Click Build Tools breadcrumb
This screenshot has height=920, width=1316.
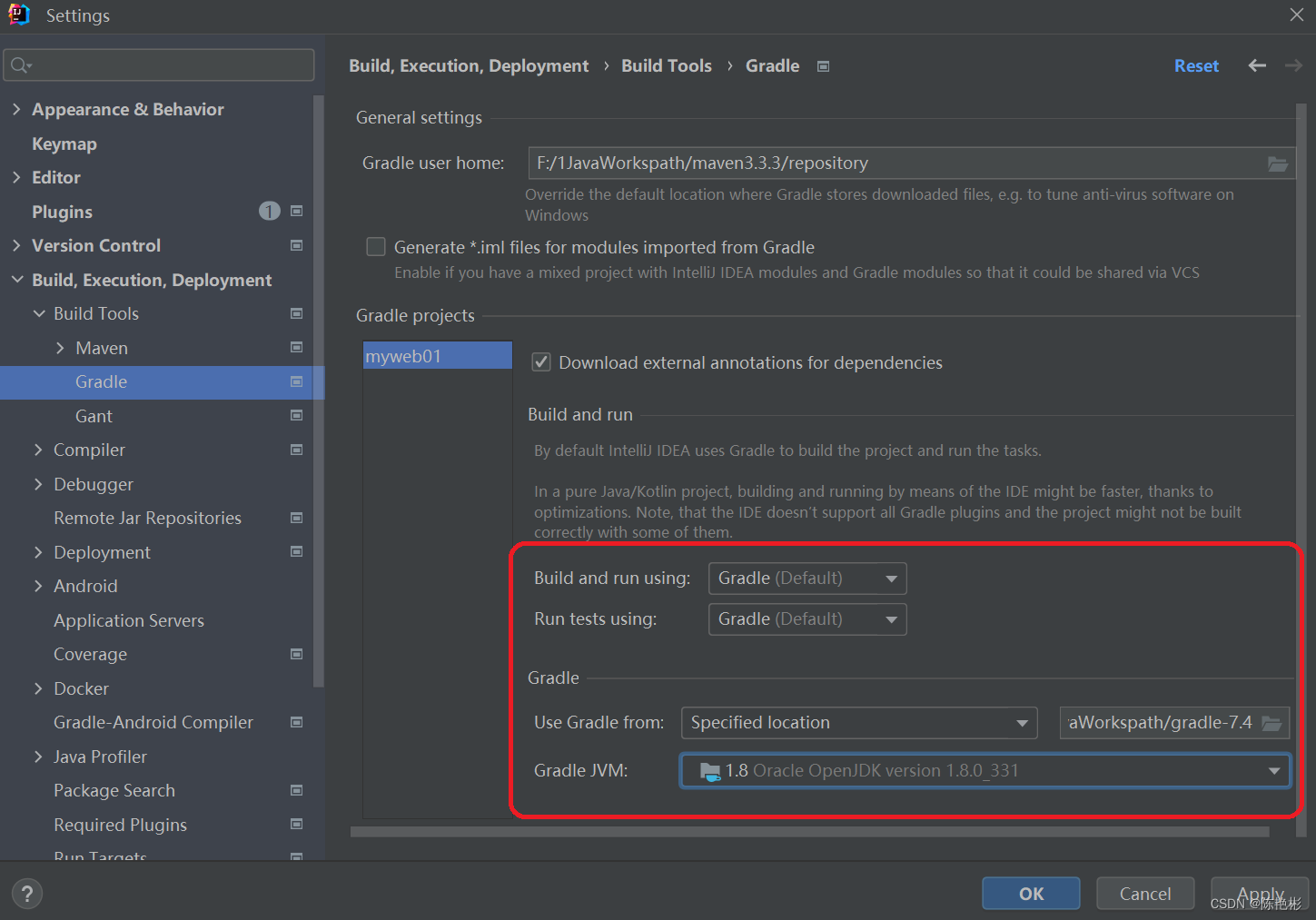667,65
